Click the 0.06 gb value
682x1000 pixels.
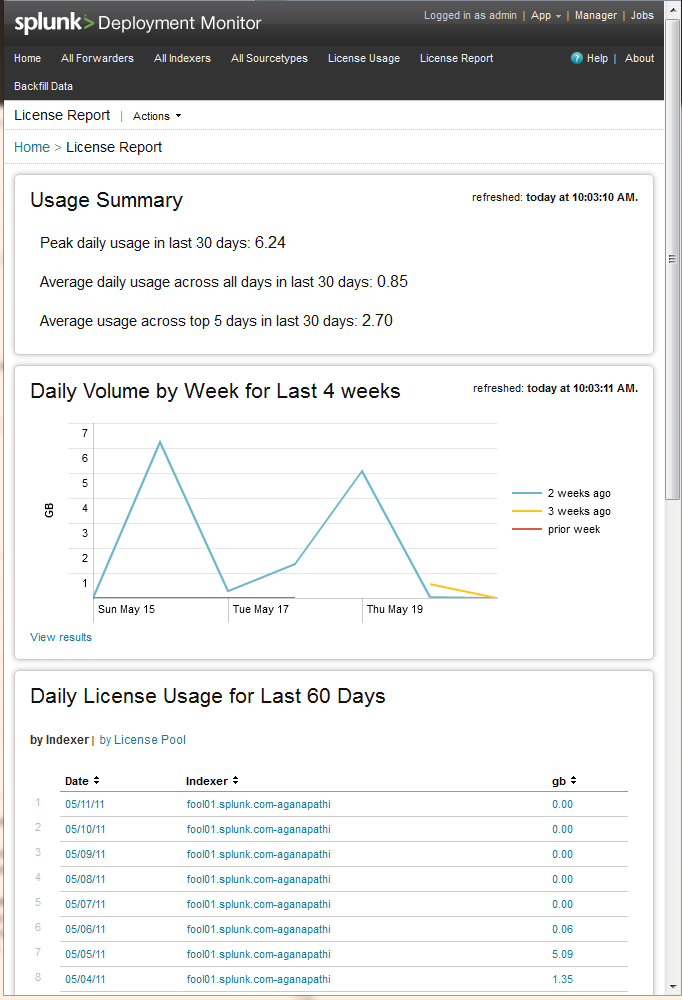pos(563,929)
